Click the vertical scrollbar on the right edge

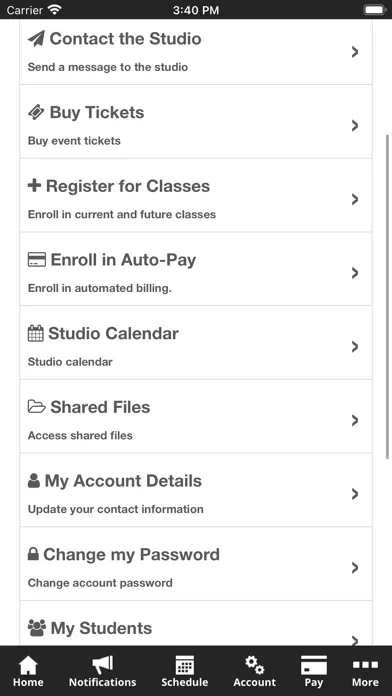388,297
